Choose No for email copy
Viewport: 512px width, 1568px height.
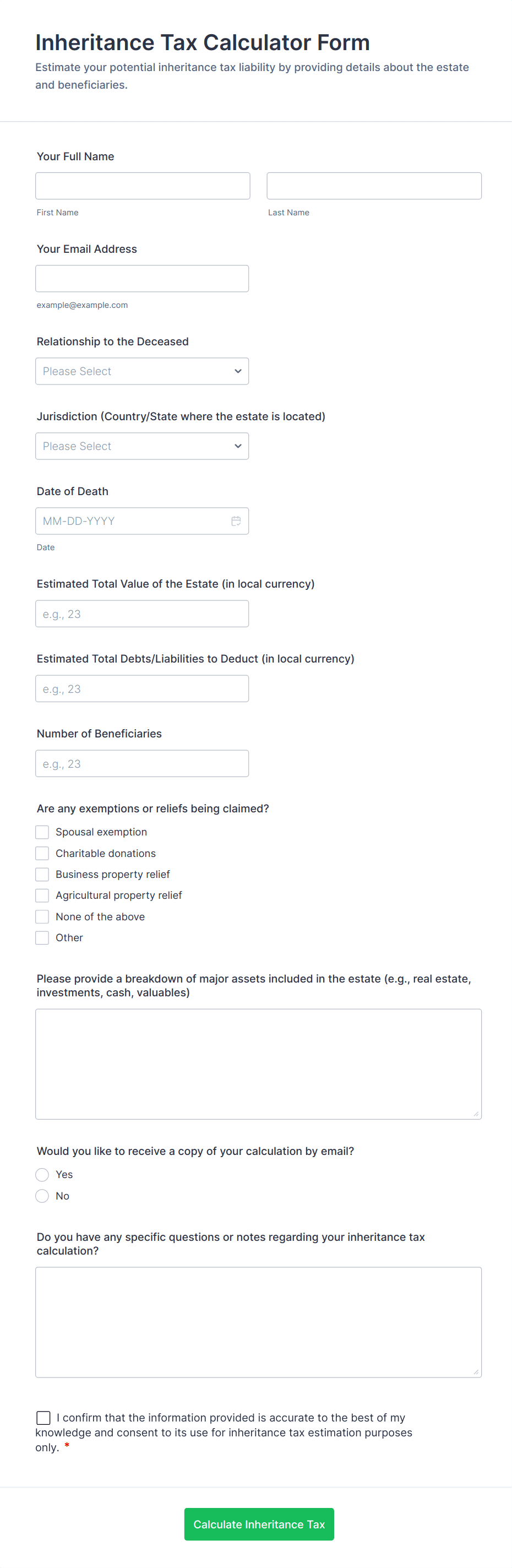pyautogui.click(x=42, y=1196)
